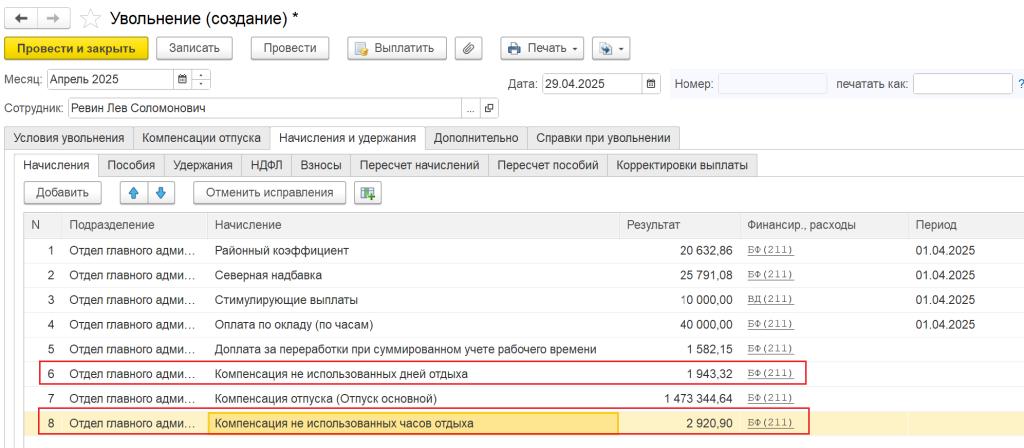Click the Сотрудник field
This screenshot has width=1024, height=448.
(x=264, y=108)
